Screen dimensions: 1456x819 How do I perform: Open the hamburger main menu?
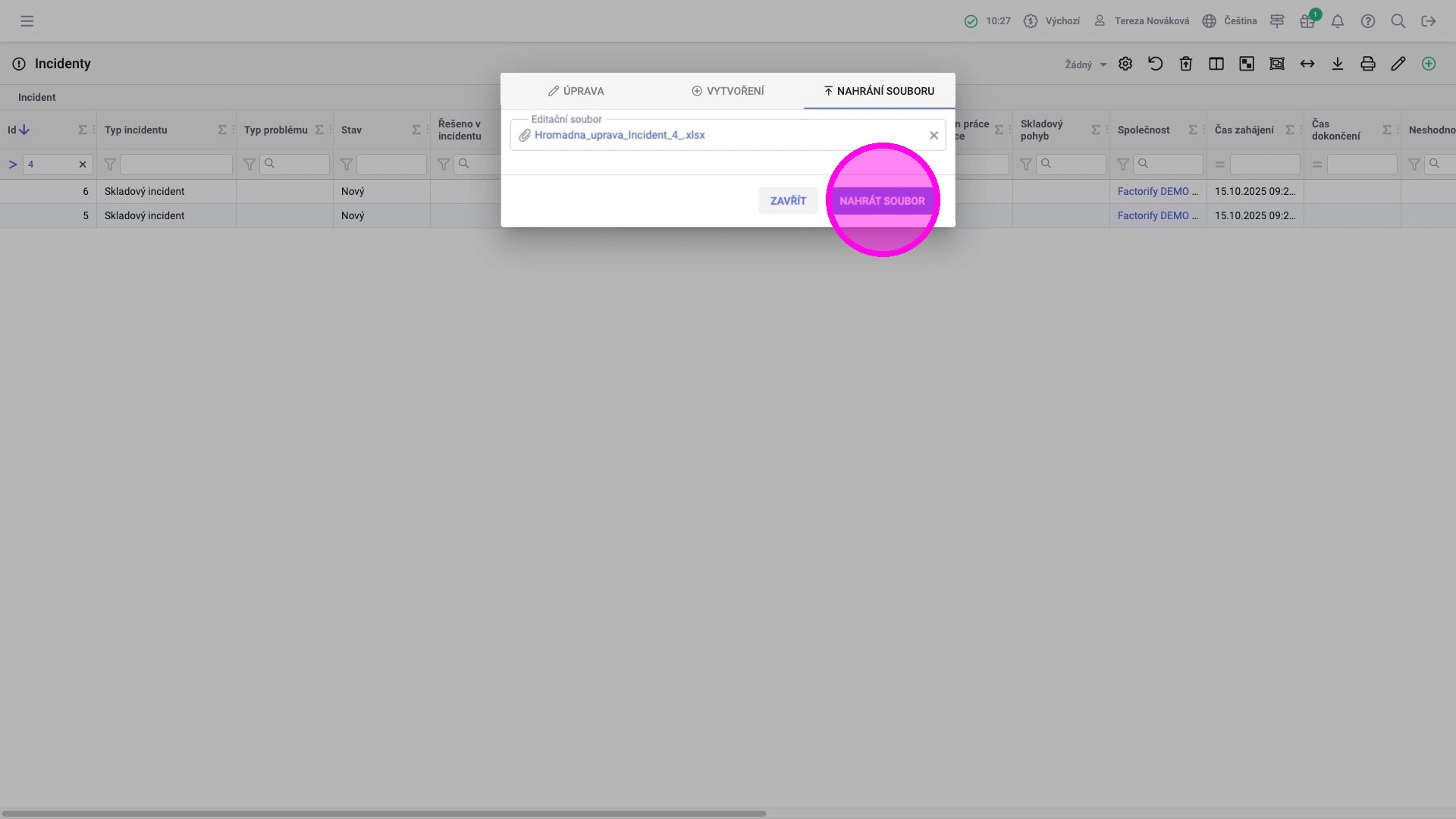click(x=27, y=21)
